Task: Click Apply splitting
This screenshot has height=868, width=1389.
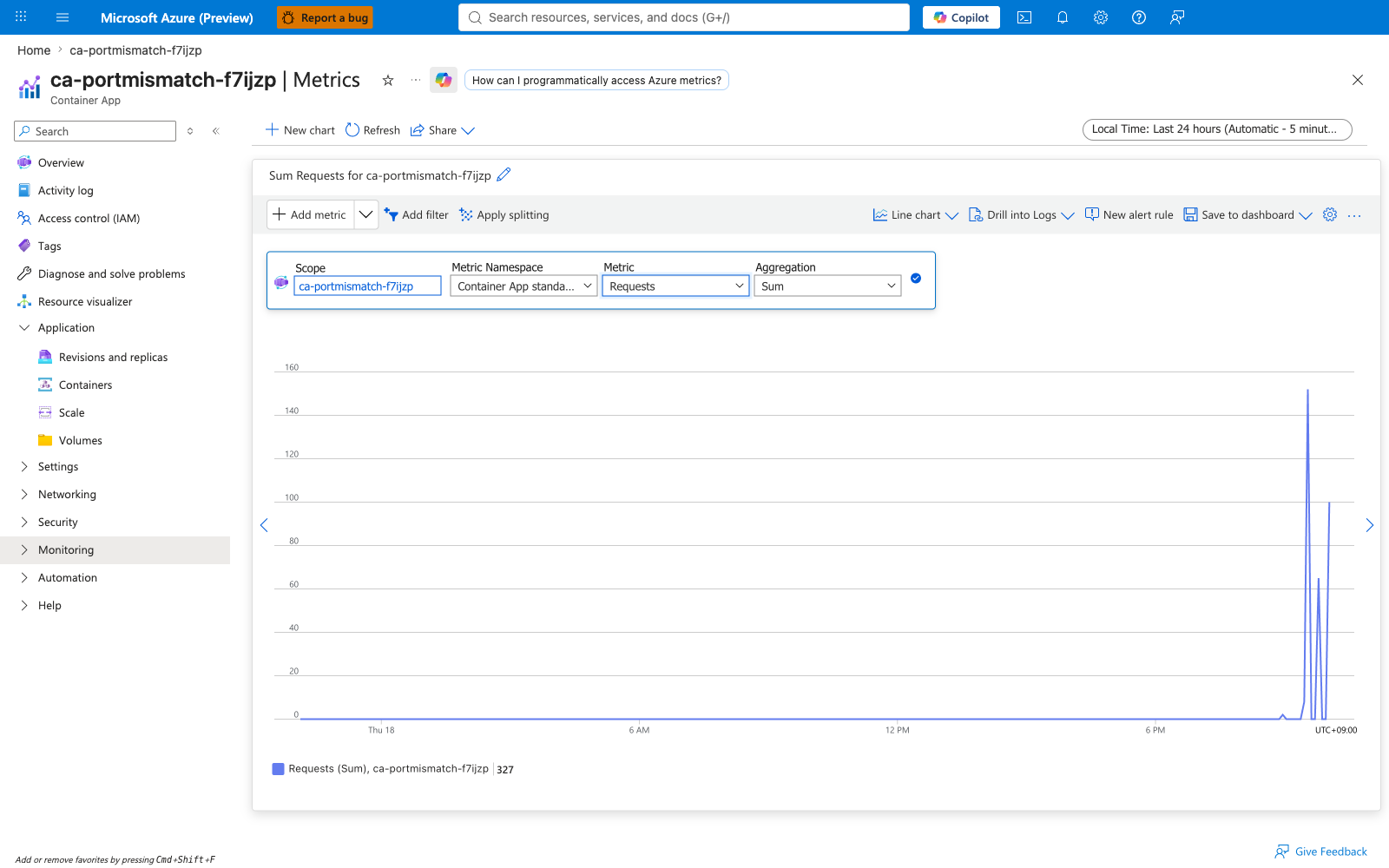Action: (x=504, y=214)
